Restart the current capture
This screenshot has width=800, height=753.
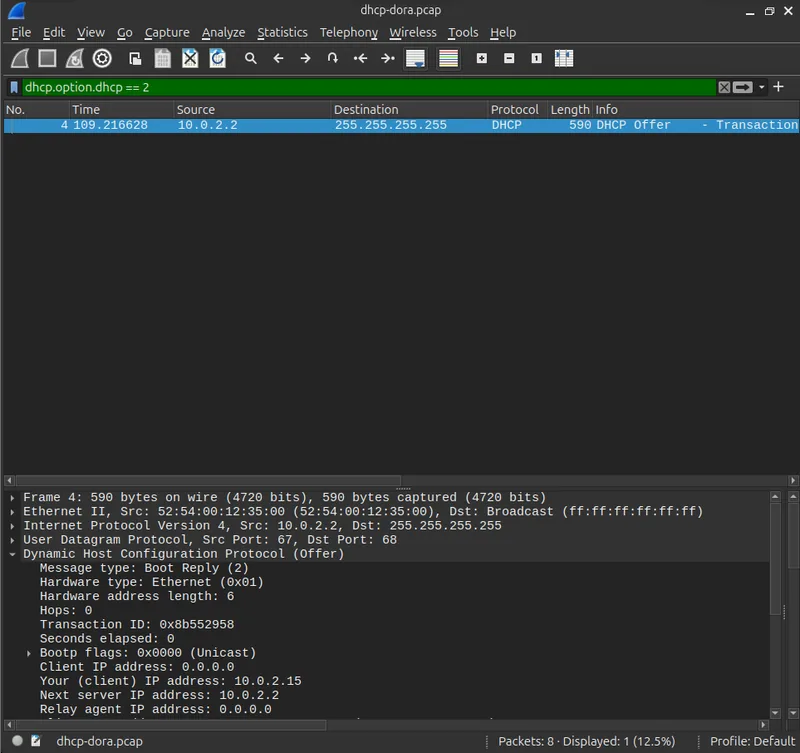click(x=75, y=59)
